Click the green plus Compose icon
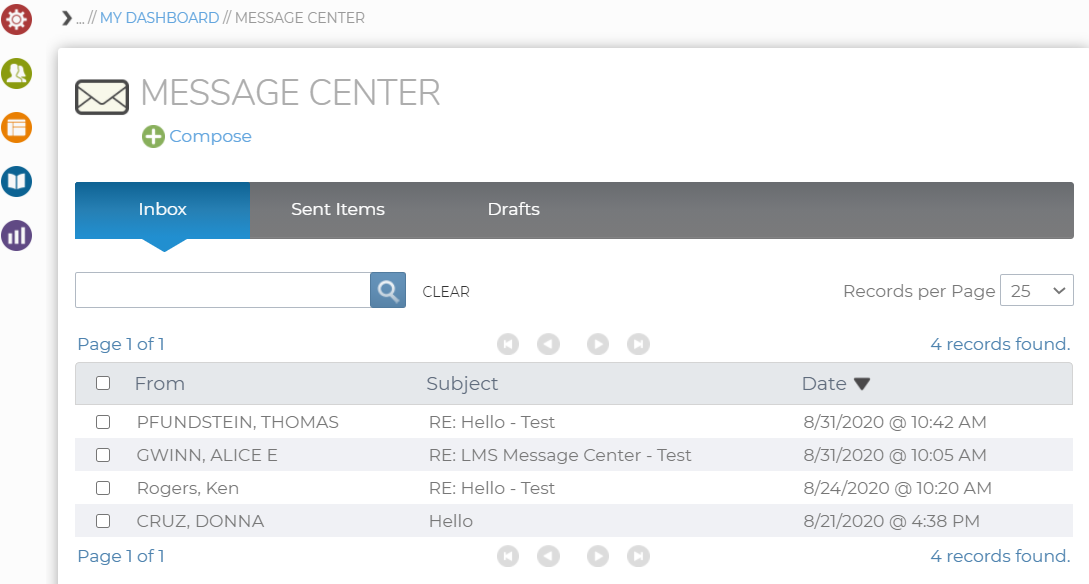 (153, 136)
